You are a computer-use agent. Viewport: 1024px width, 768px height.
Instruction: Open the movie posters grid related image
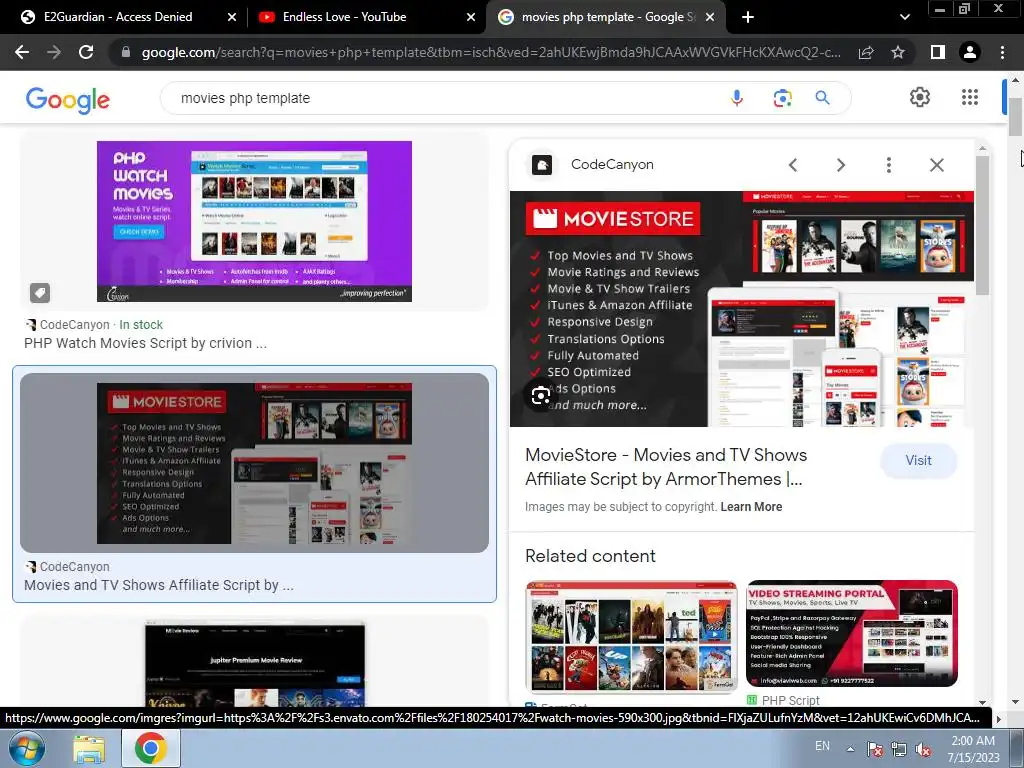tap(631, 636)
